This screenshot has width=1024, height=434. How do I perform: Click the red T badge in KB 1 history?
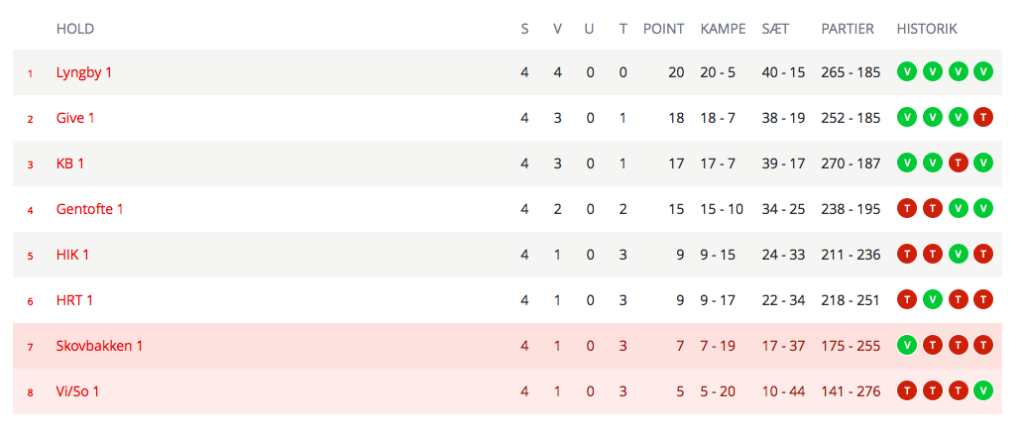pyautogui.click(x=957, y=163)
